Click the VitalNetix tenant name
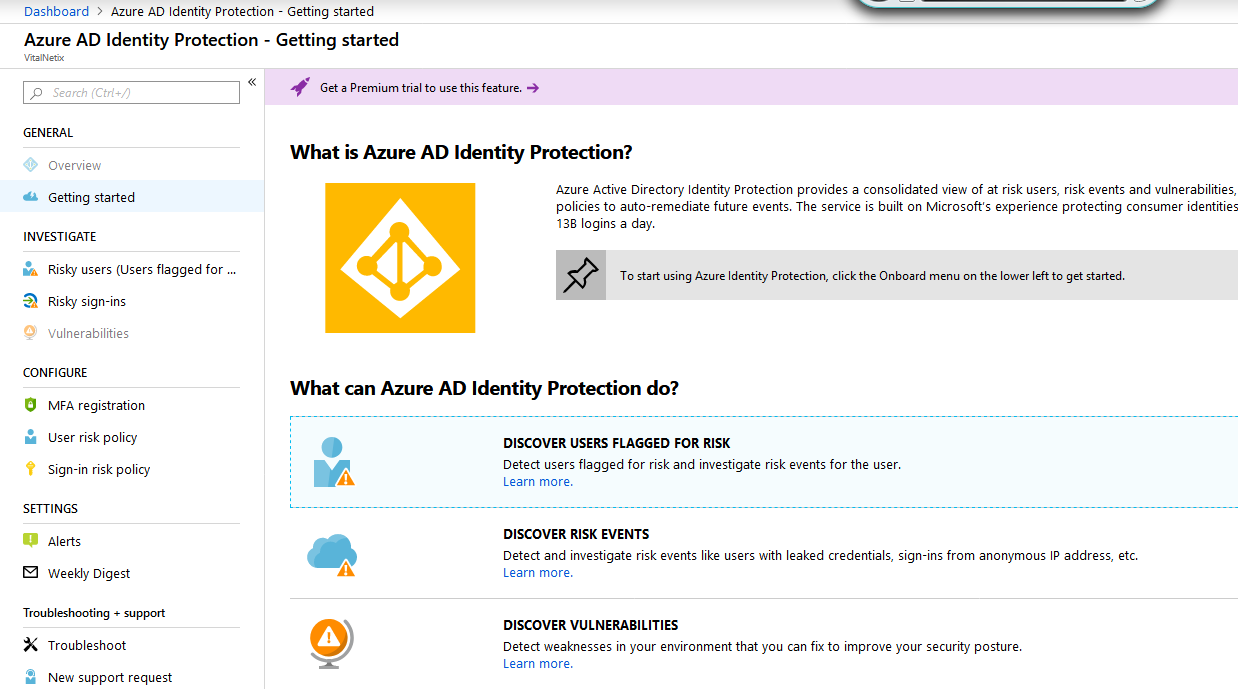1238x689 pixels. point(44,58)
